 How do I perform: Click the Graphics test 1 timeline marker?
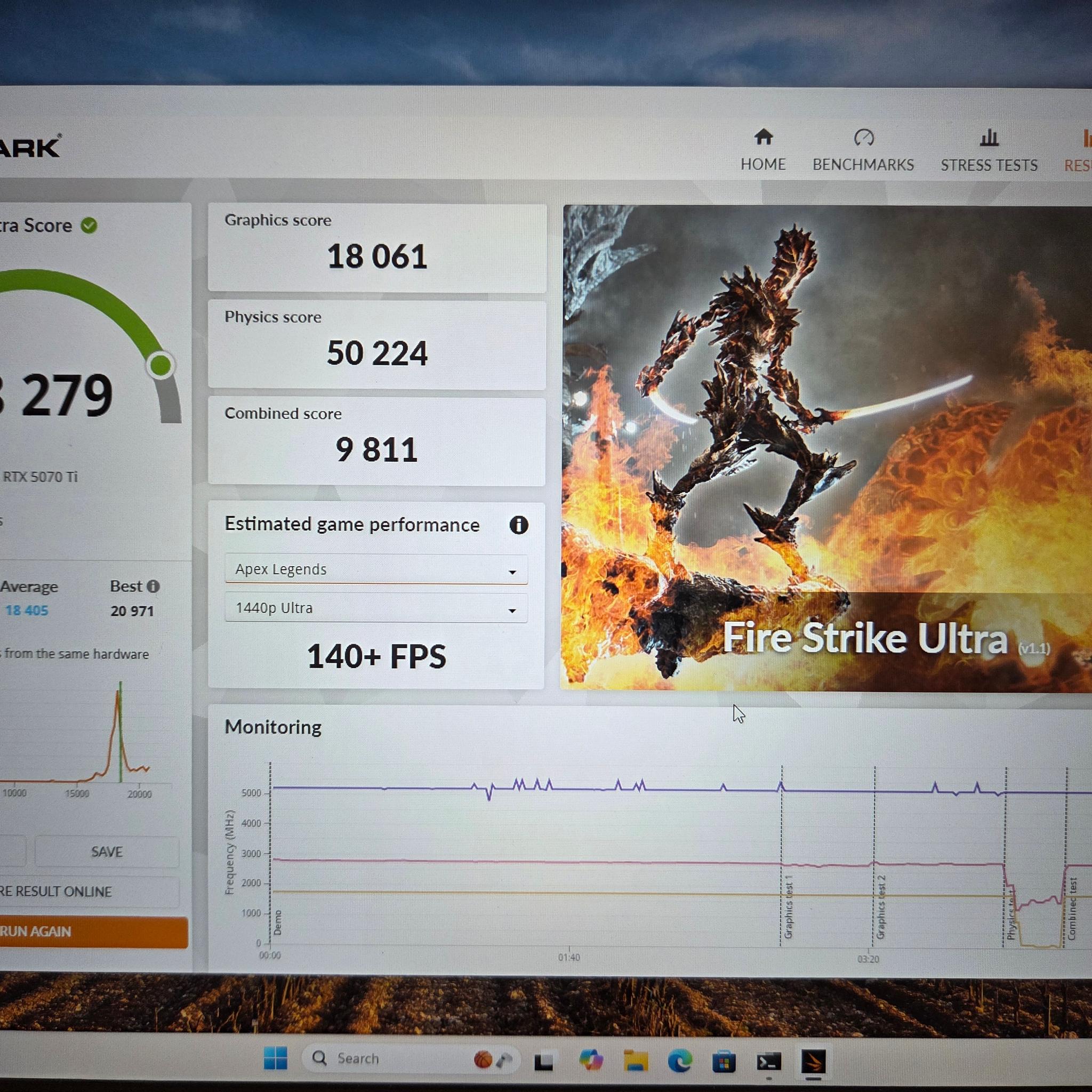click(x=789, y=906)
